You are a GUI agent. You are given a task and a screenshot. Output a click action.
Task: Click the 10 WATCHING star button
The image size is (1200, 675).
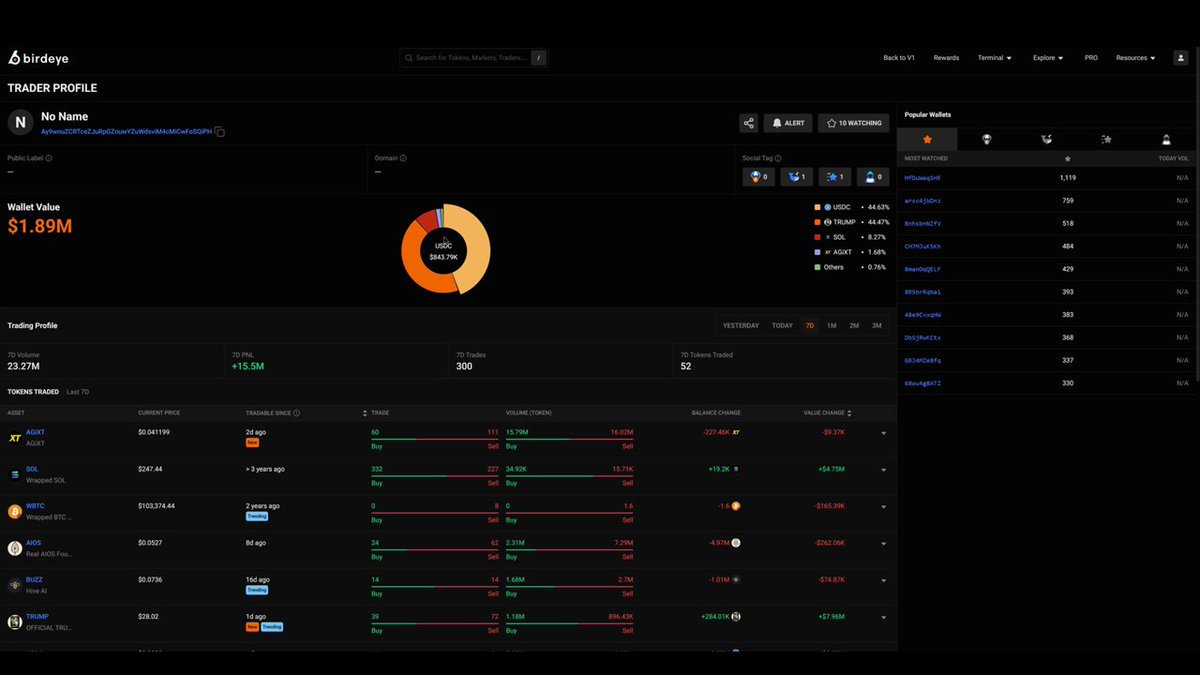click(854, 123)
